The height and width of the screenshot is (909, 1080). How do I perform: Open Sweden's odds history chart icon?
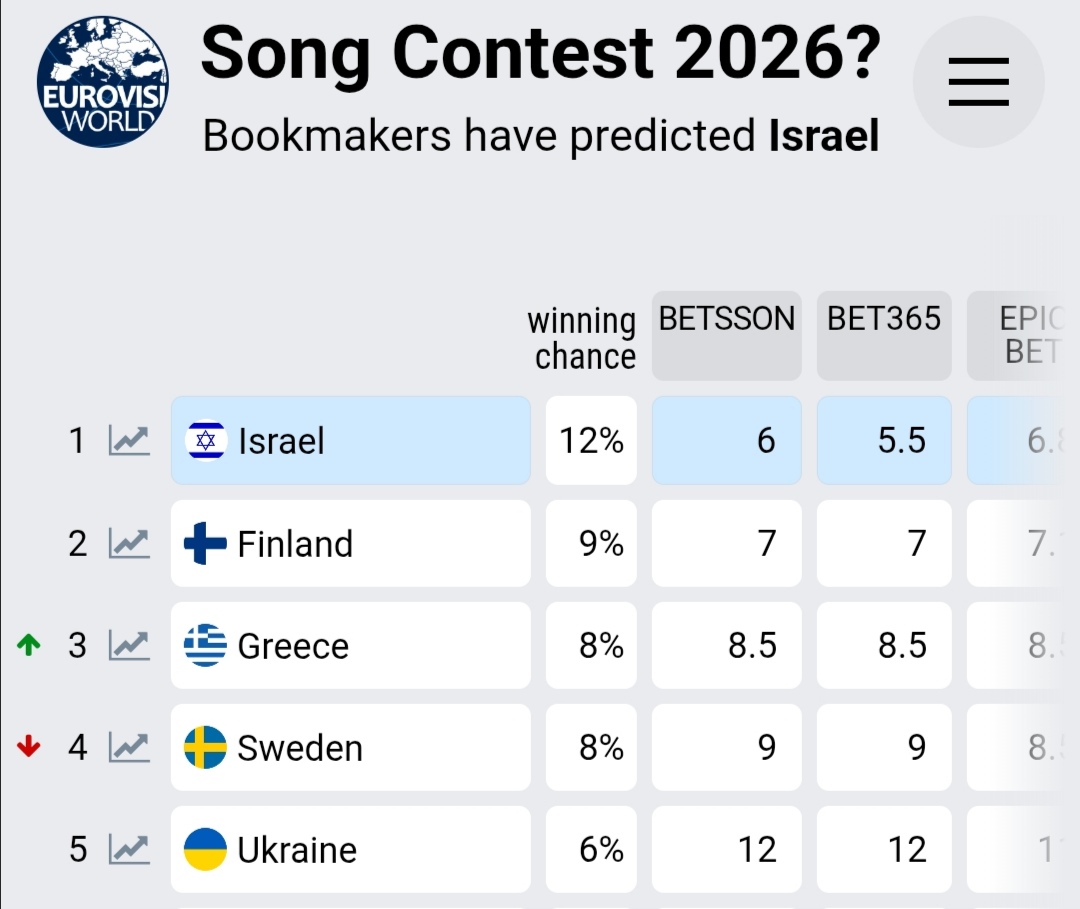[129, 747]
